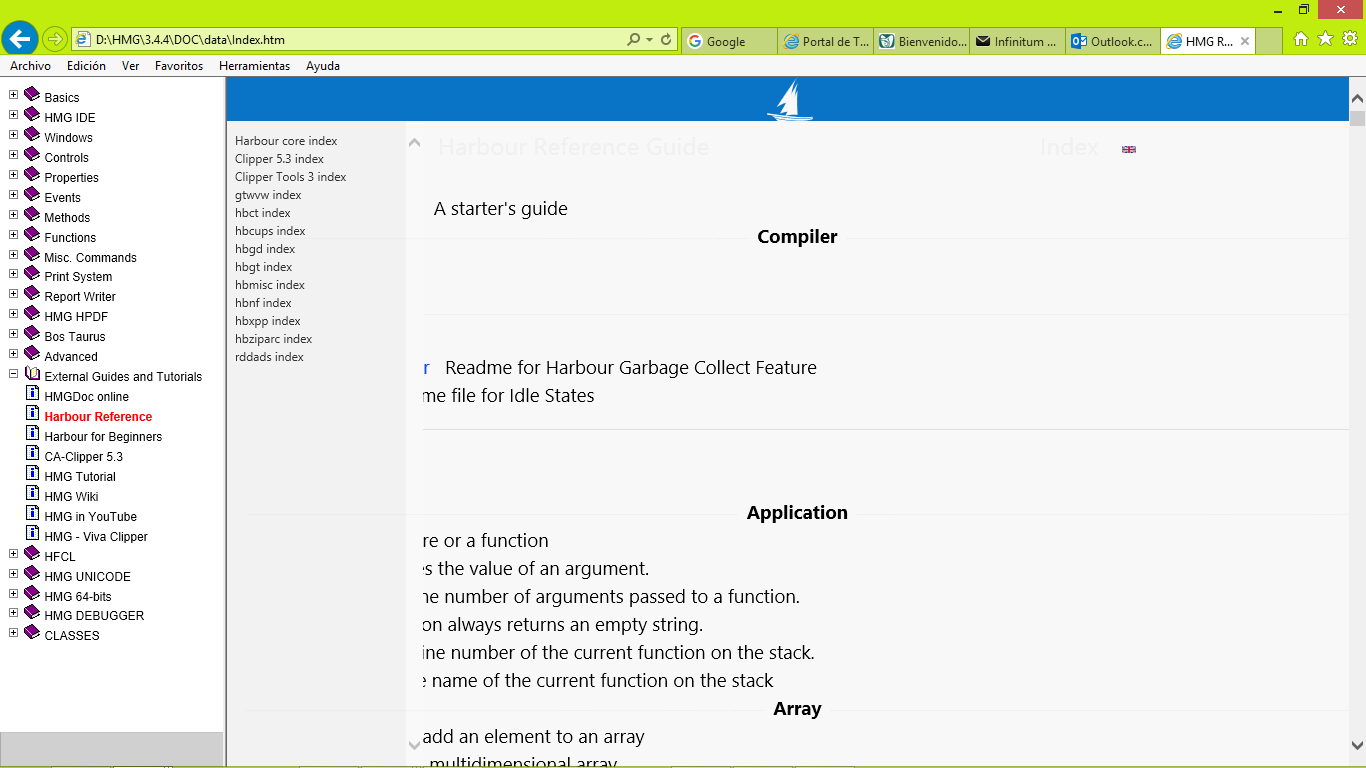Select HMG Tutorial tree item
1366x768 pixels.
(80, 477)
